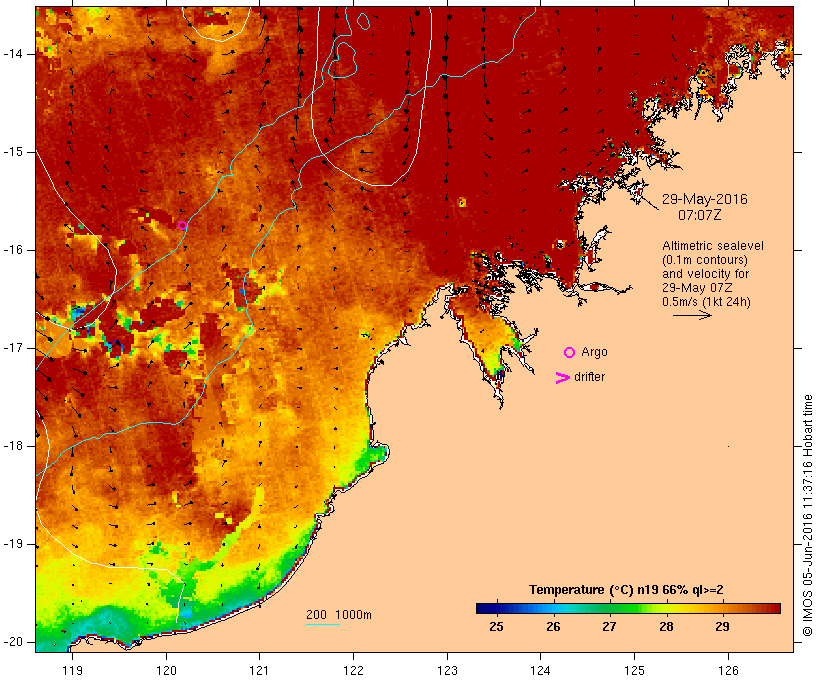The height and width of the screenshot is (680, 820).
Task: Click the longitude axis label 123
Action: 447,670
